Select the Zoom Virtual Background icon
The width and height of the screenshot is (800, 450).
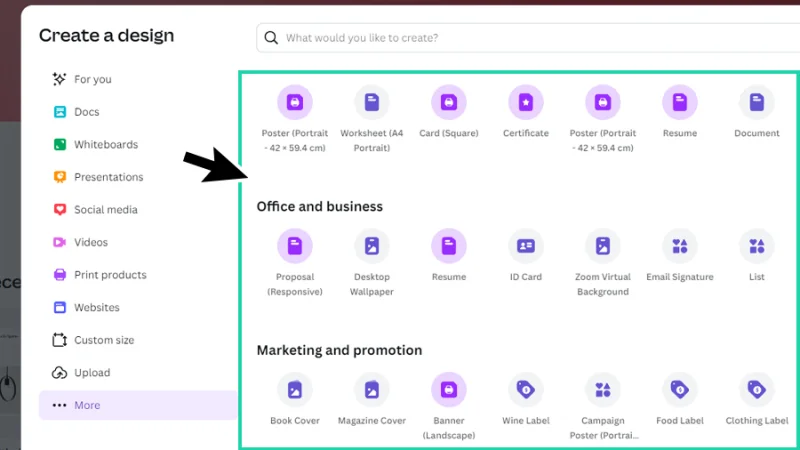602,246
